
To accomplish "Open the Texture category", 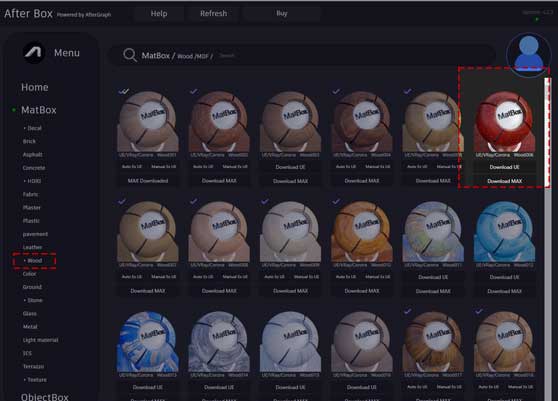I will [37, 380].
